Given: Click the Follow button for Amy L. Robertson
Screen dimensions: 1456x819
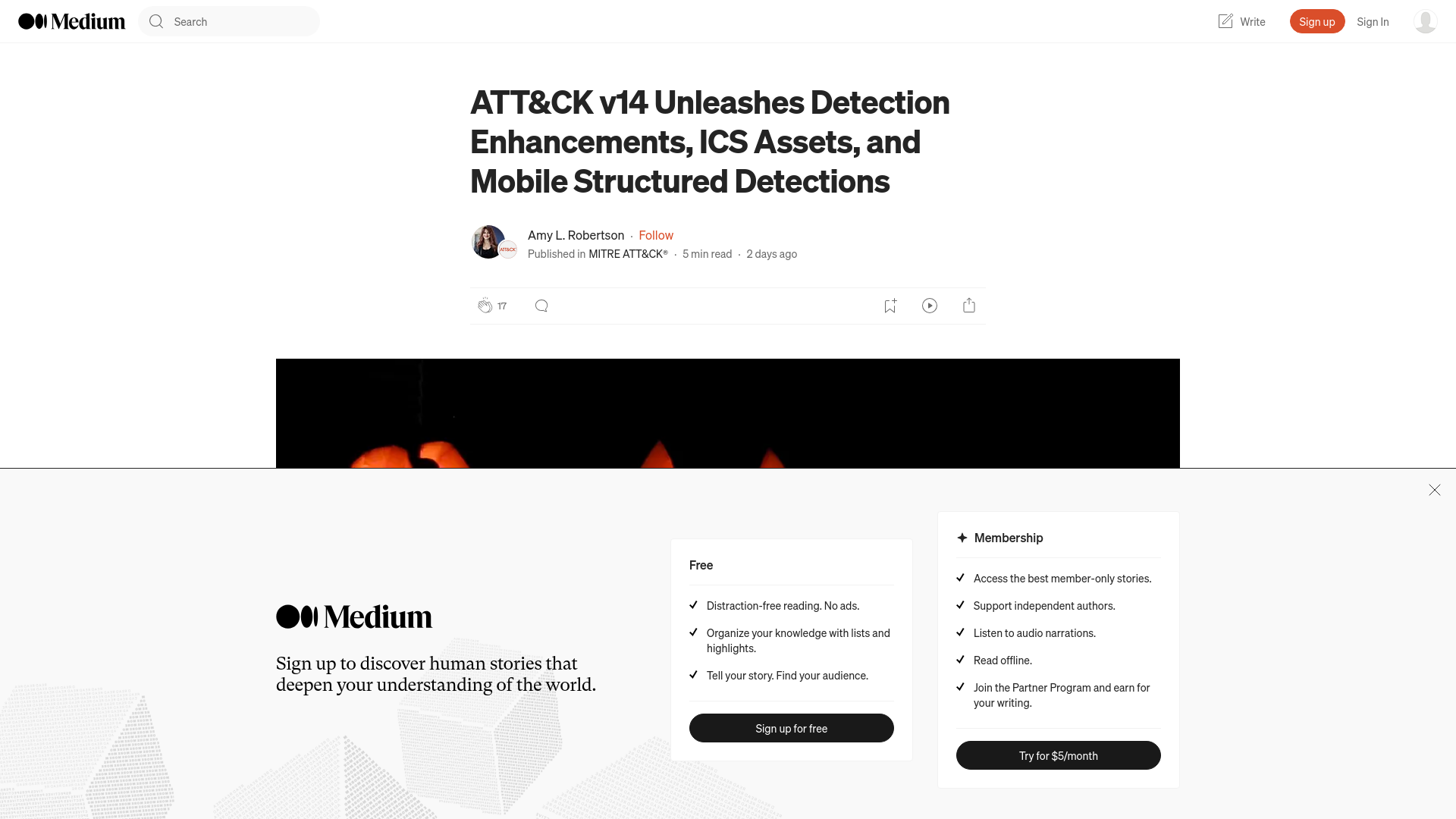Looking at the screenshot, I should tap(656, 234).
